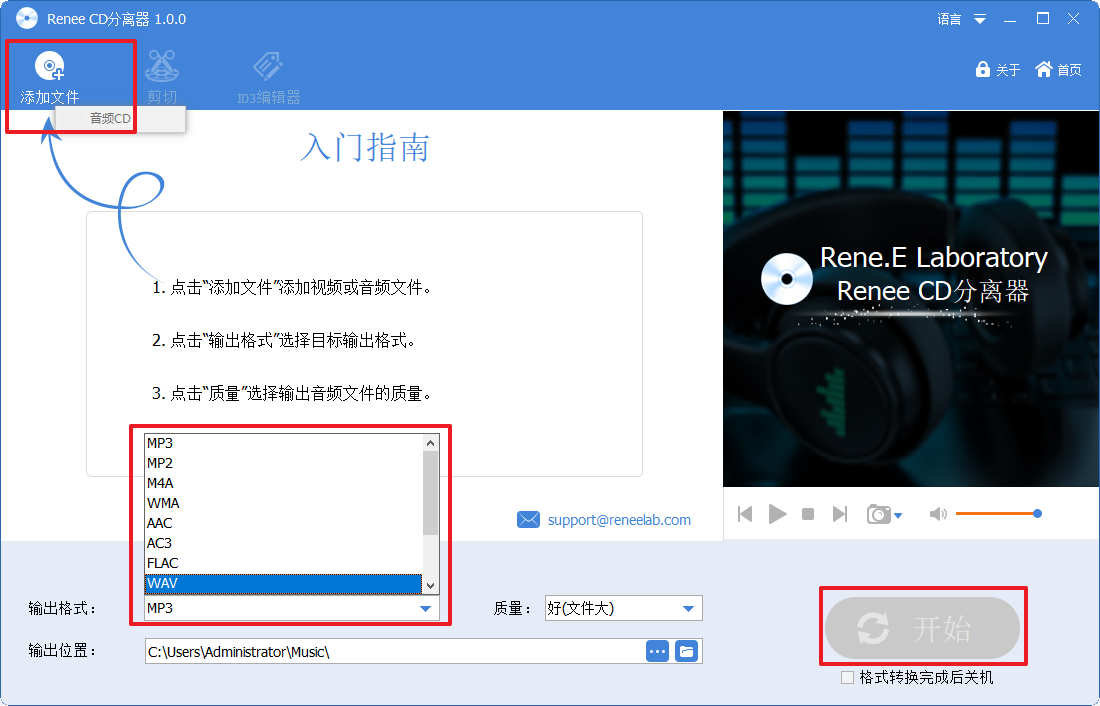Open the output folder icon

(x=686, y=651)
